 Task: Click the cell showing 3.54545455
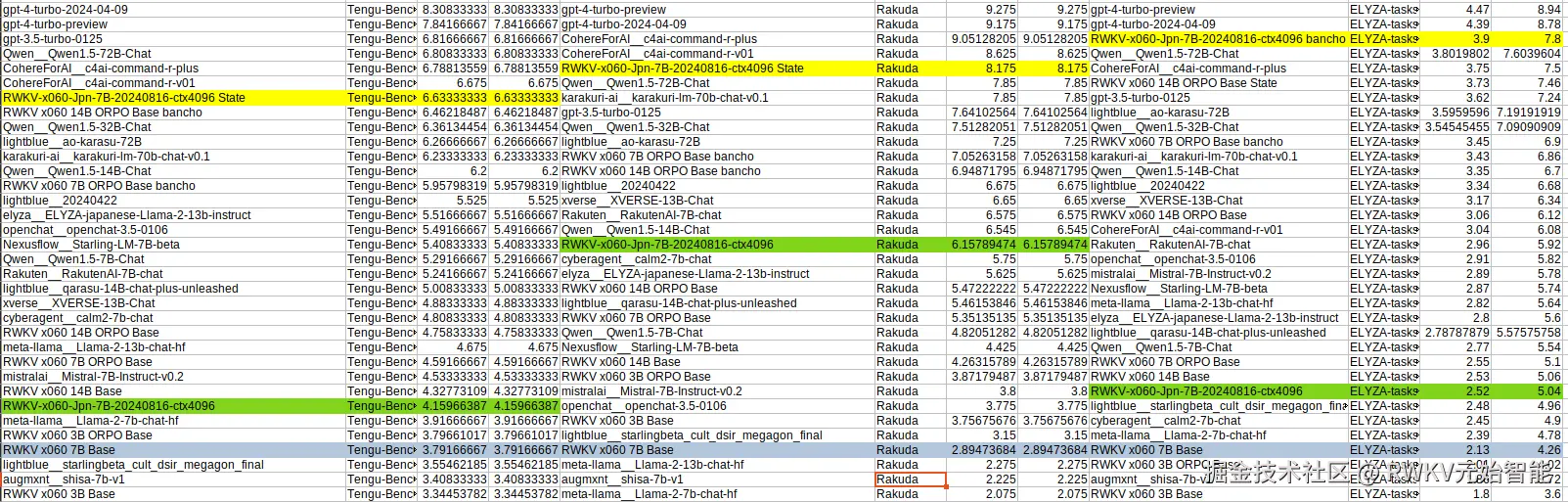[1456, 127]
